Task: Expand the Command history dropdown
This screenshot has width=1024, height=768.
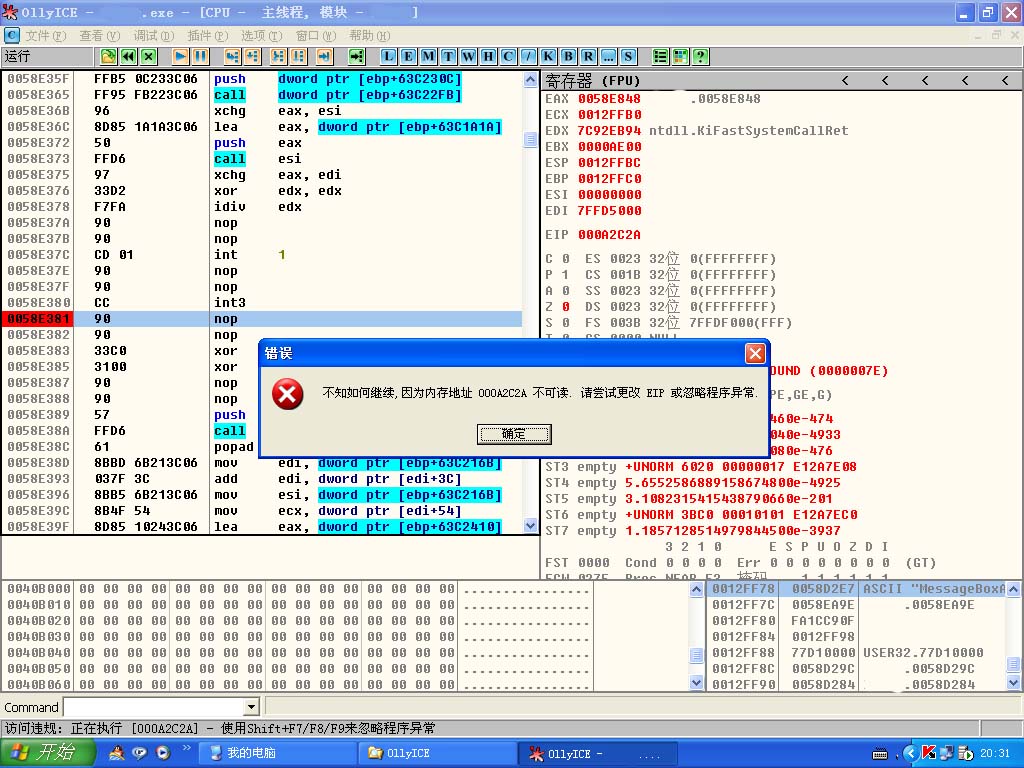Action: click(x=251, y=707)
